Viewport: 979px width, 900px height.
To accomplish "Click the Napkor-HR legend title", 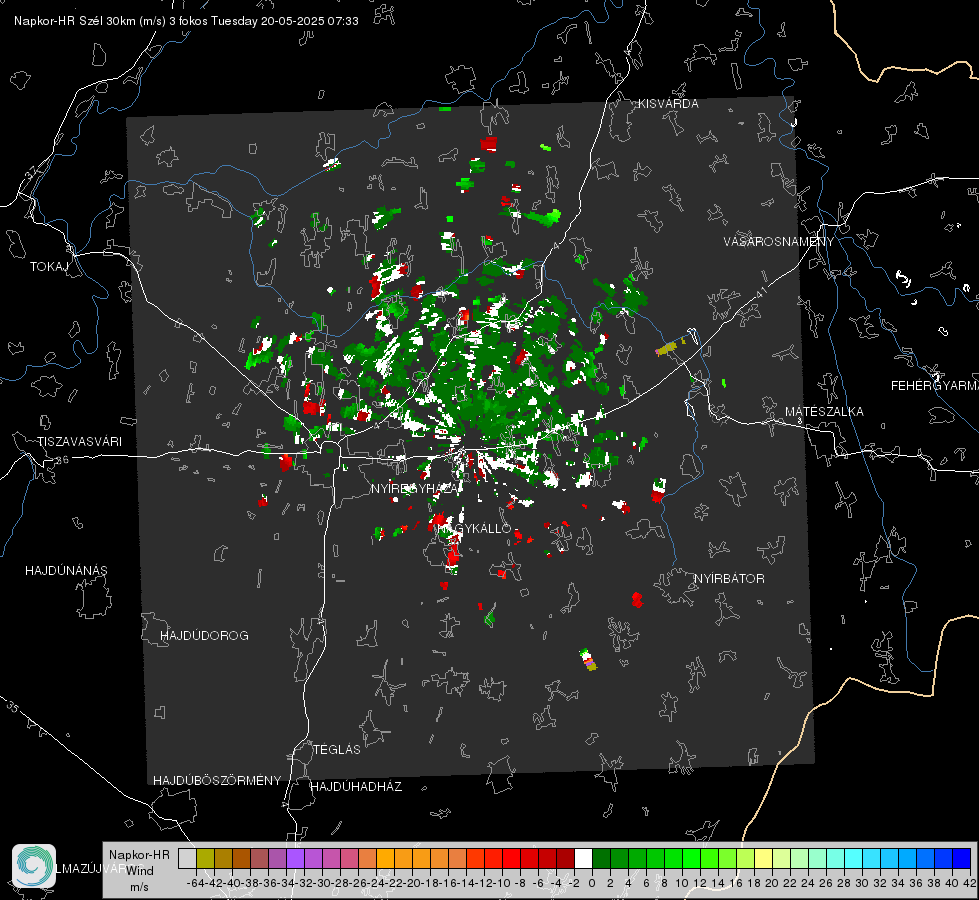I will tap(139, 855).
